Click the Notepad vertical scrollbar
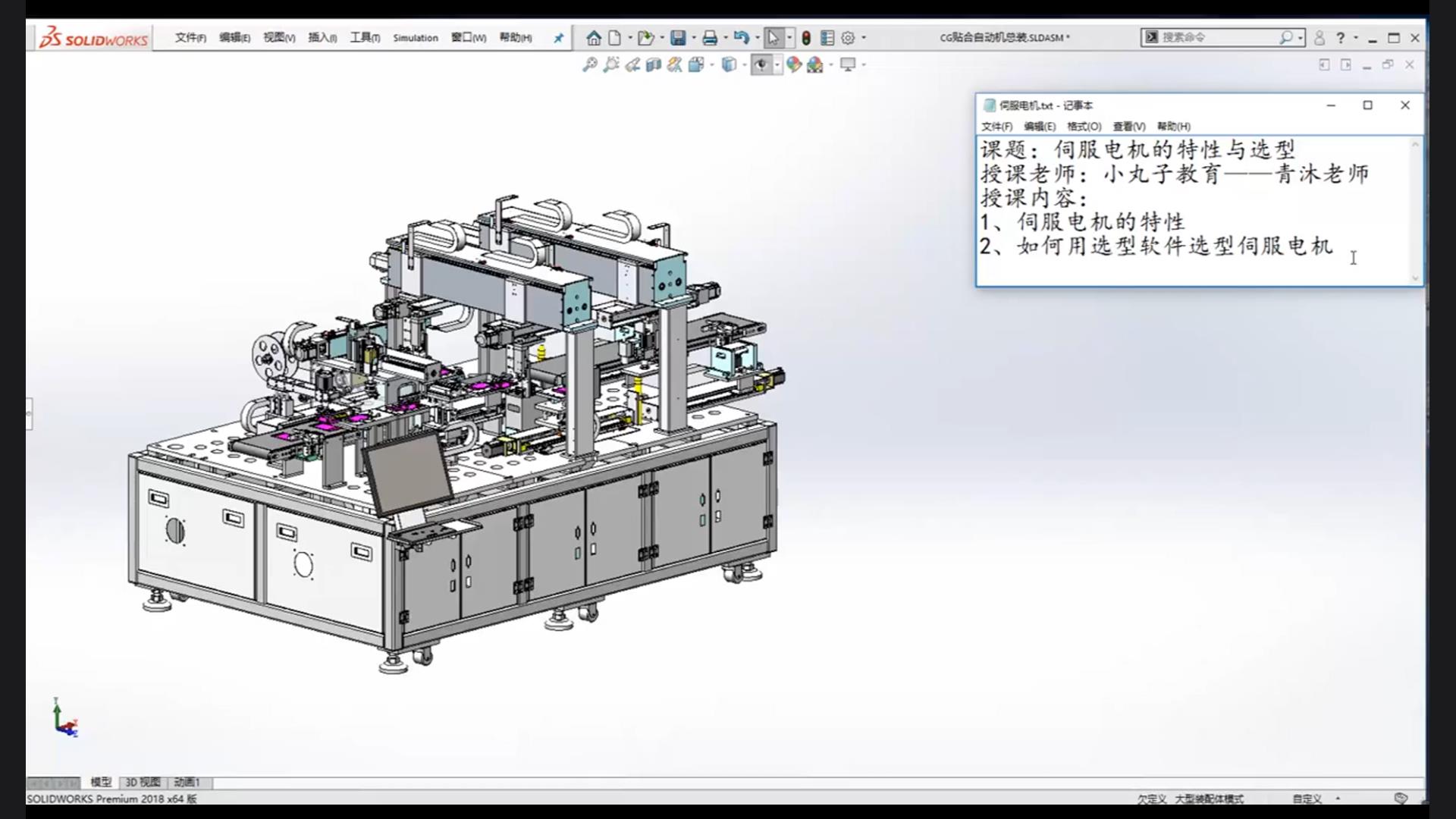Screen dimensions: 1456x819 1415,211
